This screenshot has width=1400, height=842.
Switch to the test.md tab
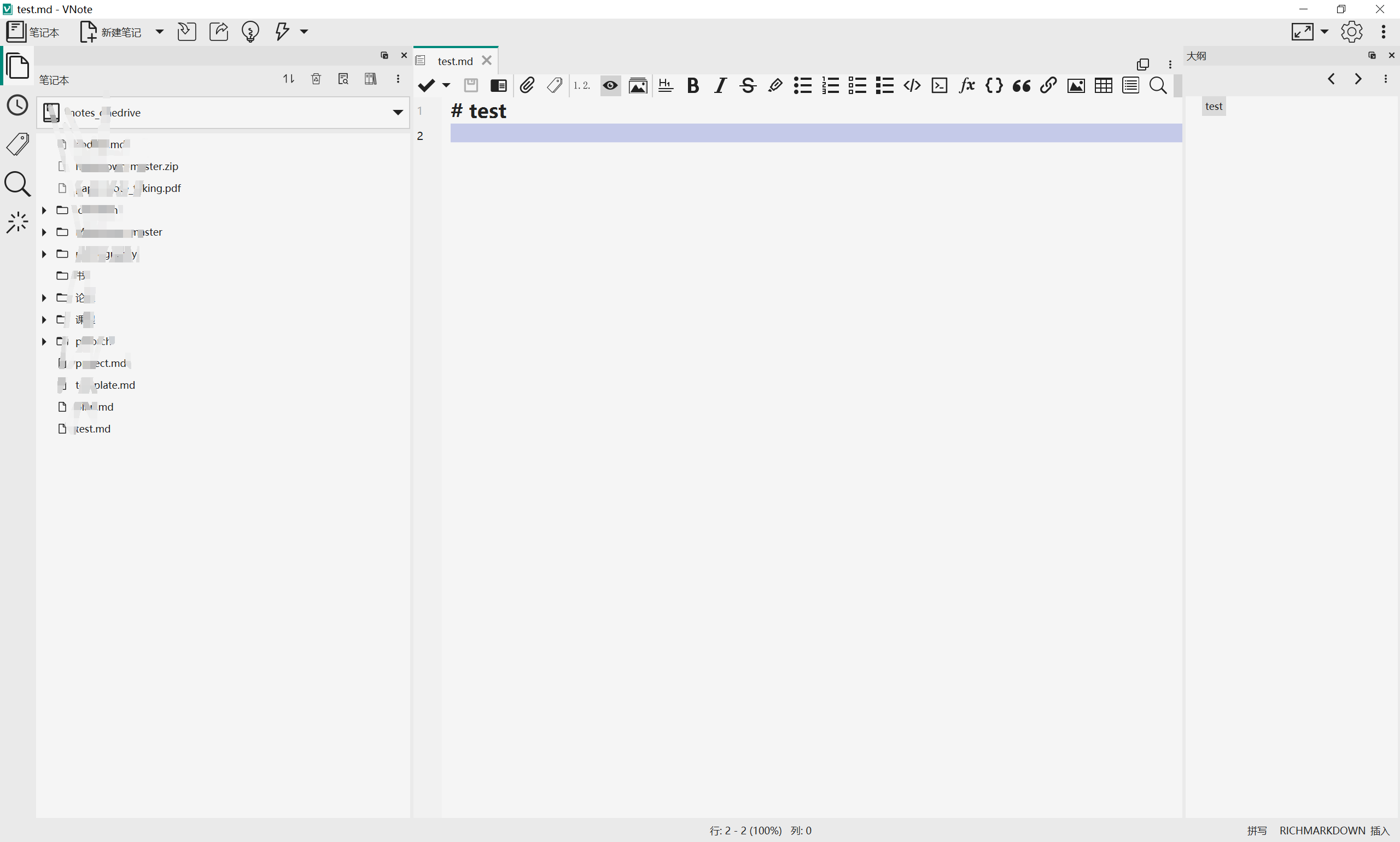[454, 60]
